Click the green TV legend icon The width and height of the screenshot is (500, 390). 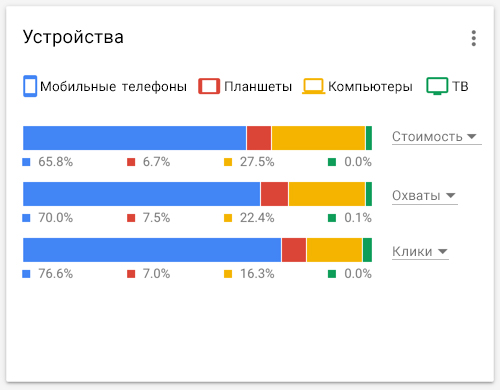(x=437, y=86)
